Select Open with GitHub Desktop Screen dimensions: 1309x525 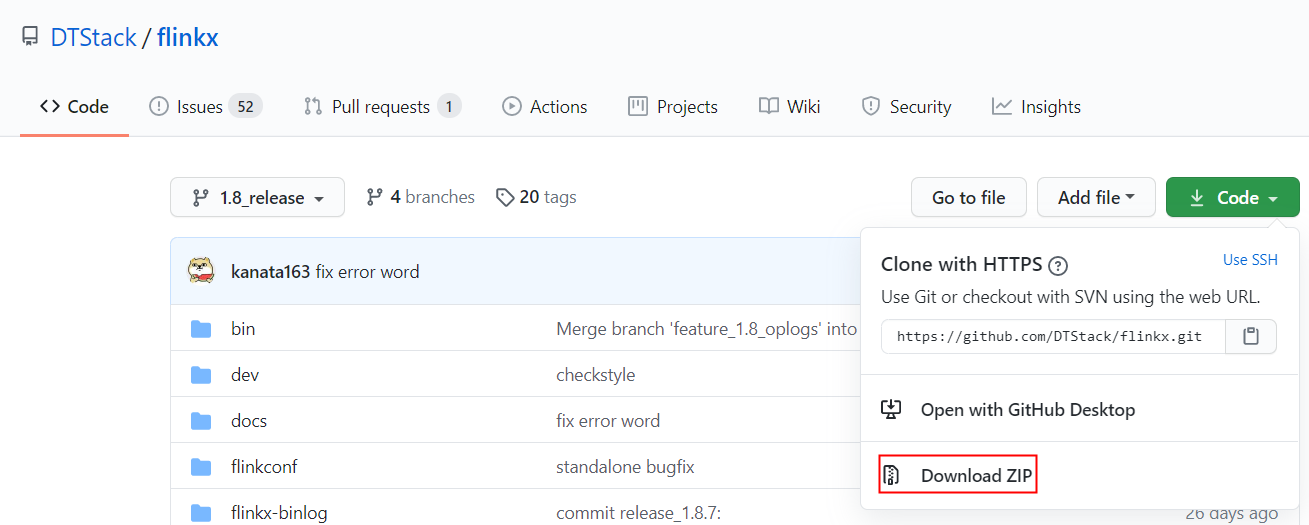pos(1008,409)
